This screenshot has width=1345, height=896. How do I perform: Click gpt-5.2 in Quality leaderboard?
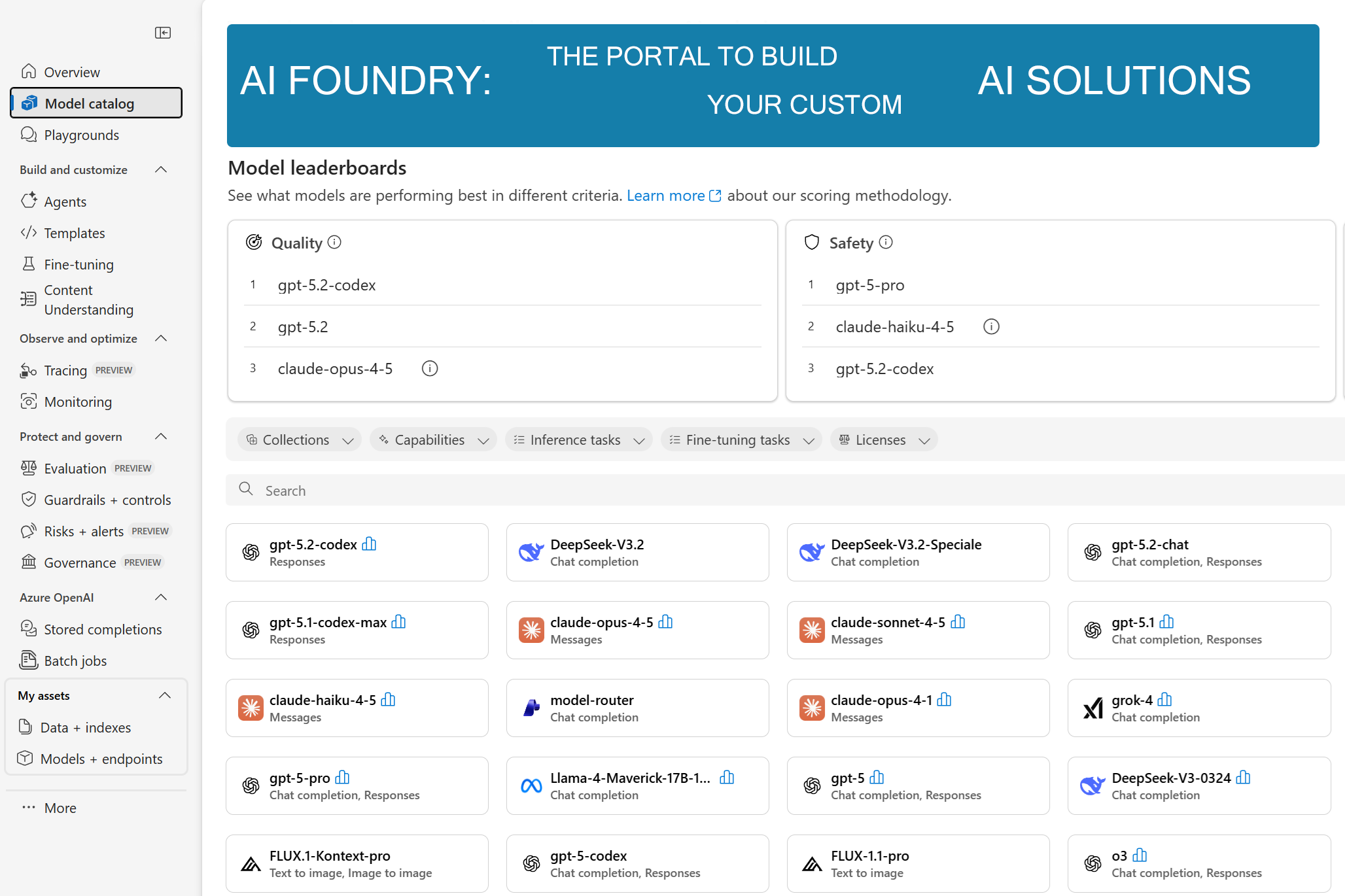(x=303, y=327)
